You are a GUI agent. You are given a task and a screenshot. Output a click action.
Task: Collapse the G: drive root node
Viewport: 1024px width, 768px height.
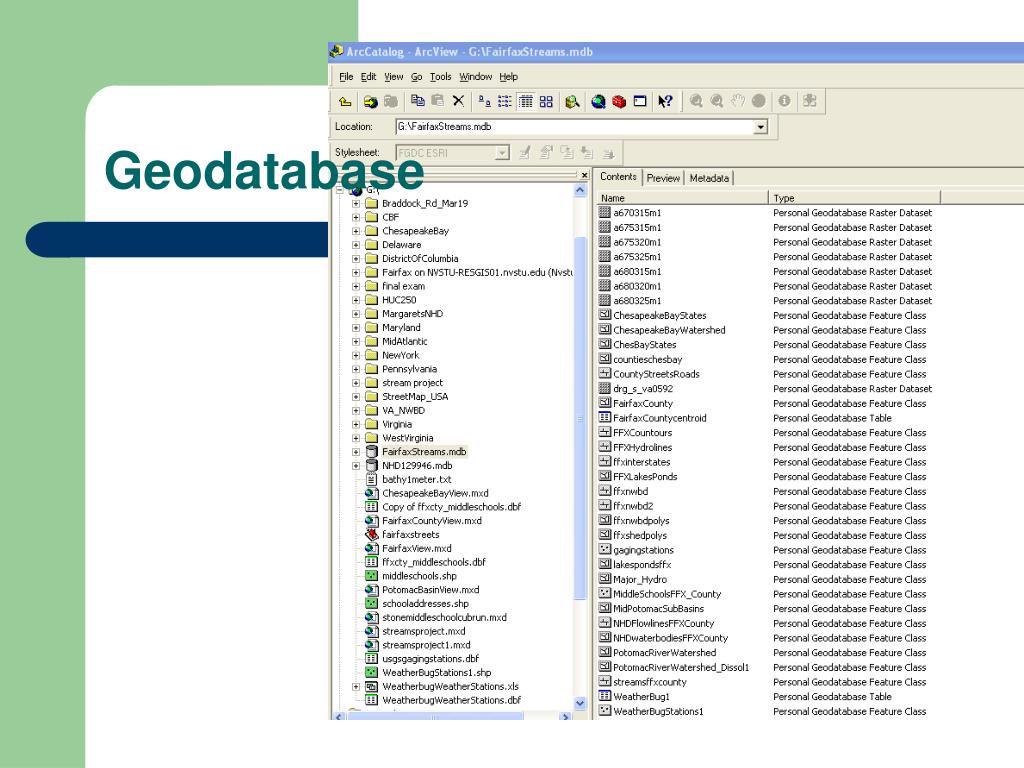click(340, 190)
